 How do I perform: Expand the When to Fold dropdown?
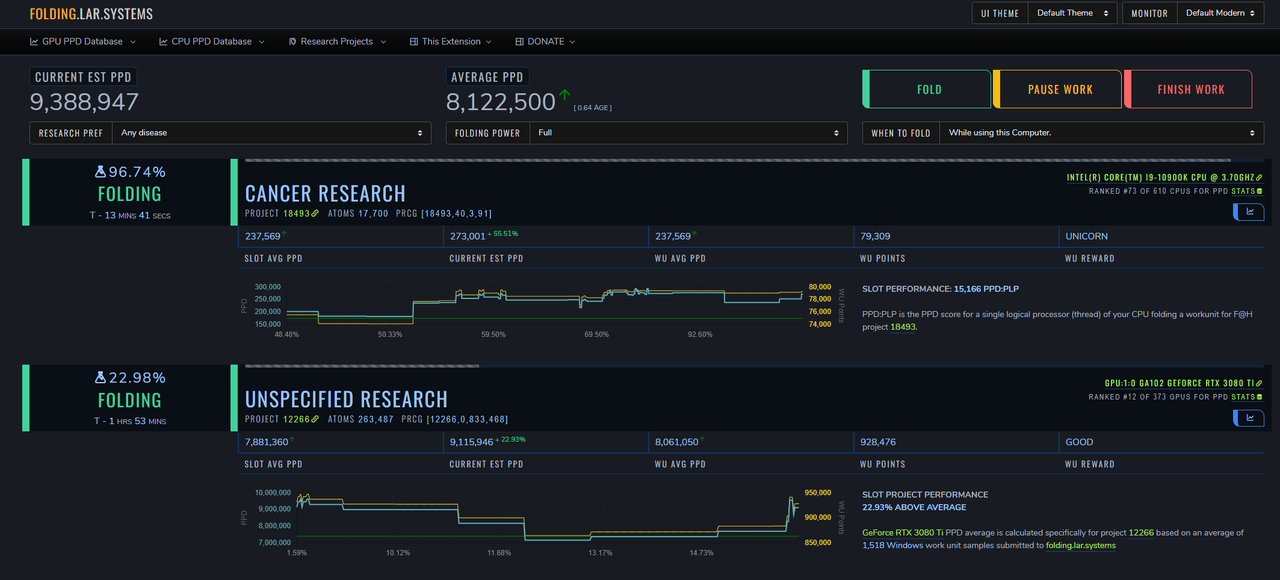tap(1101, 133)
